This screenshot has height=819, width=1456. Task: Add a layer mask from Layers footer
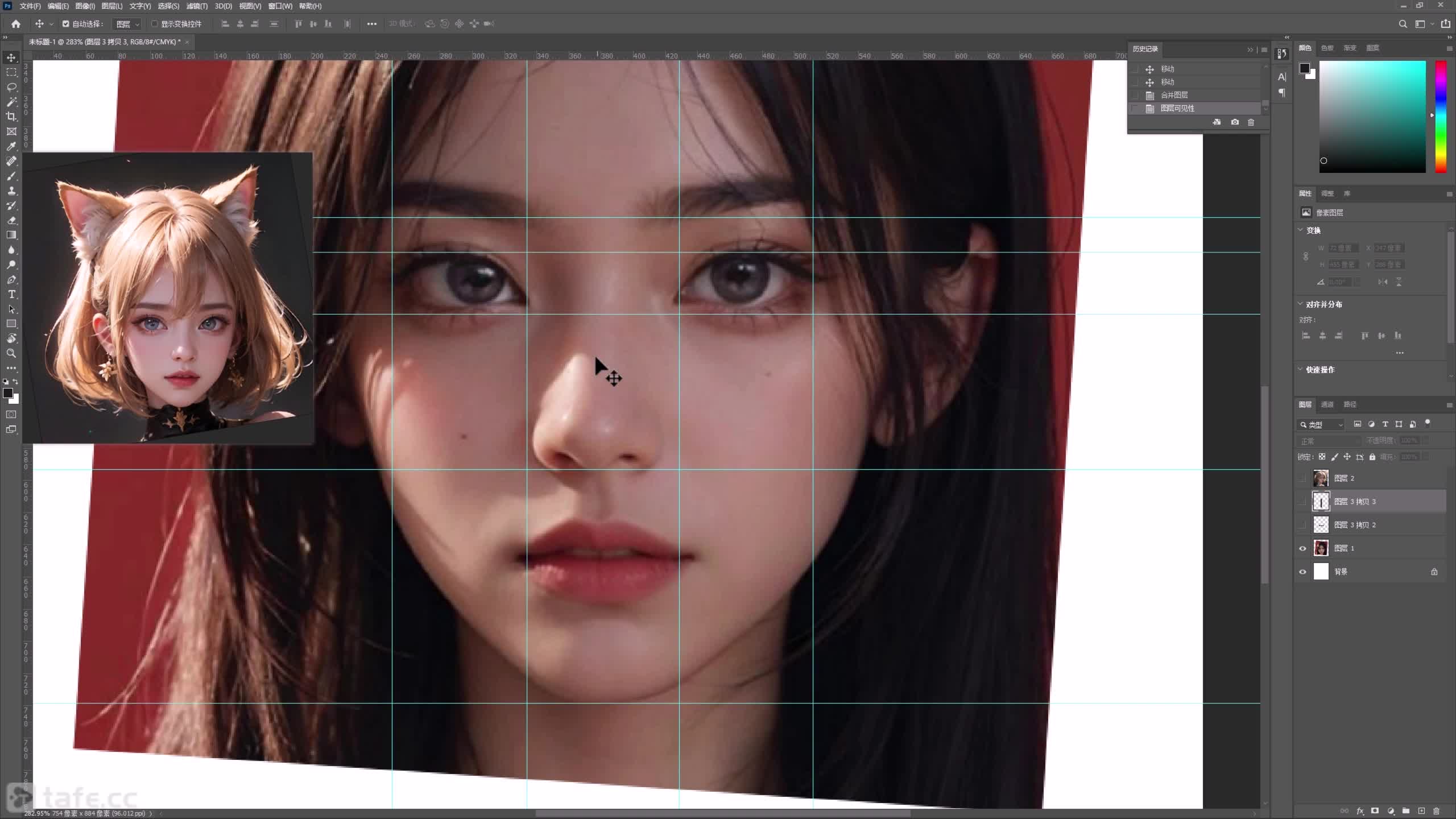pyautogui.click(x=1375, y=810)
